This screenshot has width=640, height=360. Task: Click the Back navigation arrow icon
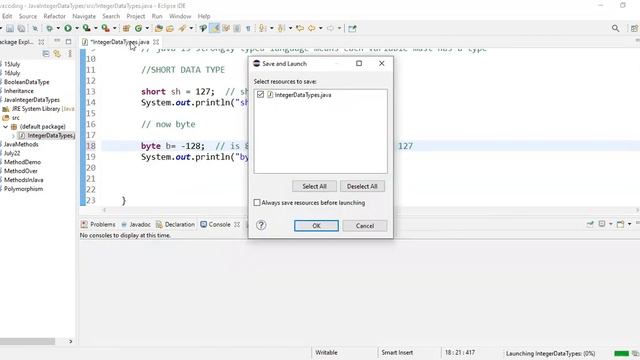(x=312, y=28)
